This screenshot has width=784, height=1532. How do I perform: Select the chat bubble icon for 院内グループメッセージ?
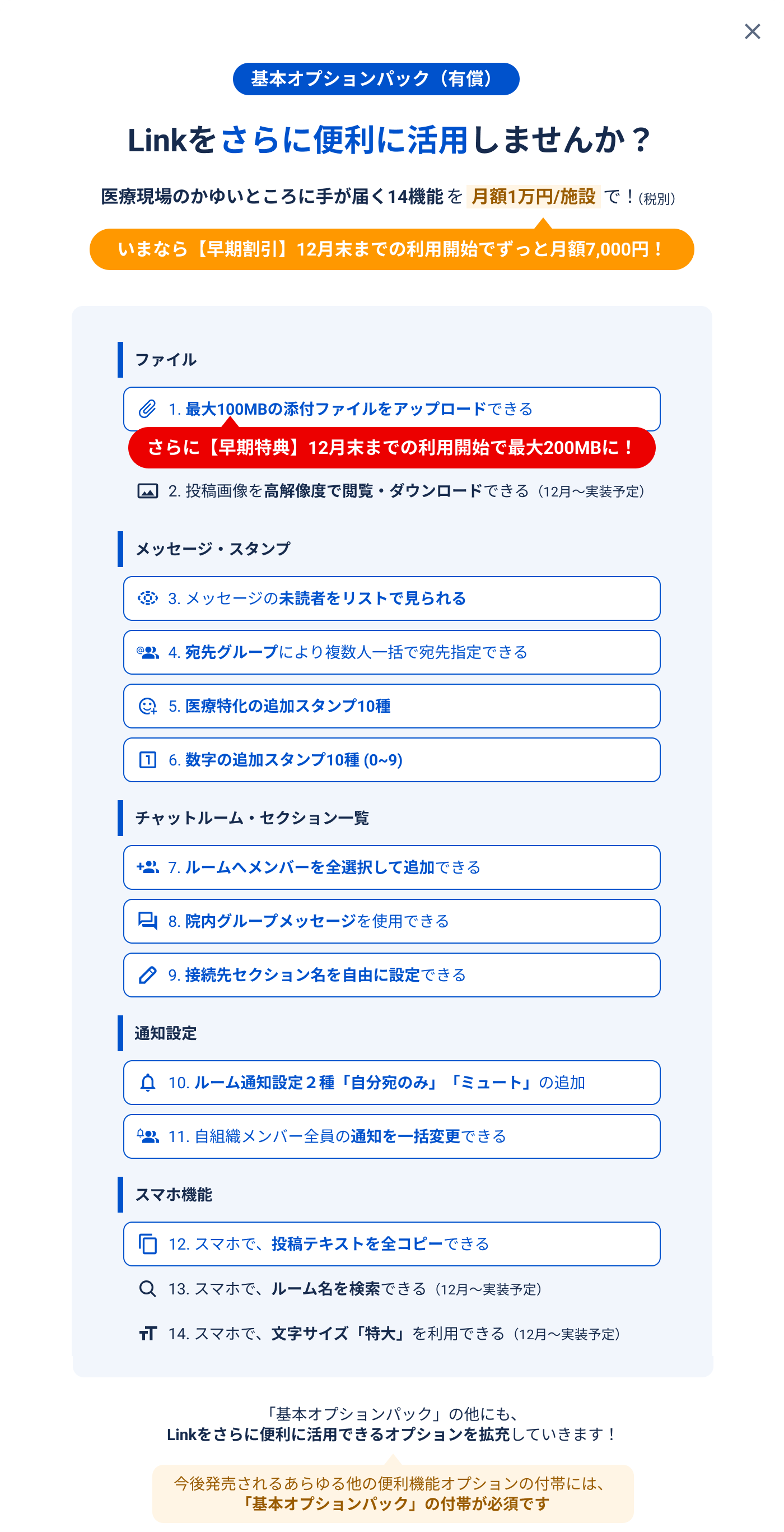[147, 921]
